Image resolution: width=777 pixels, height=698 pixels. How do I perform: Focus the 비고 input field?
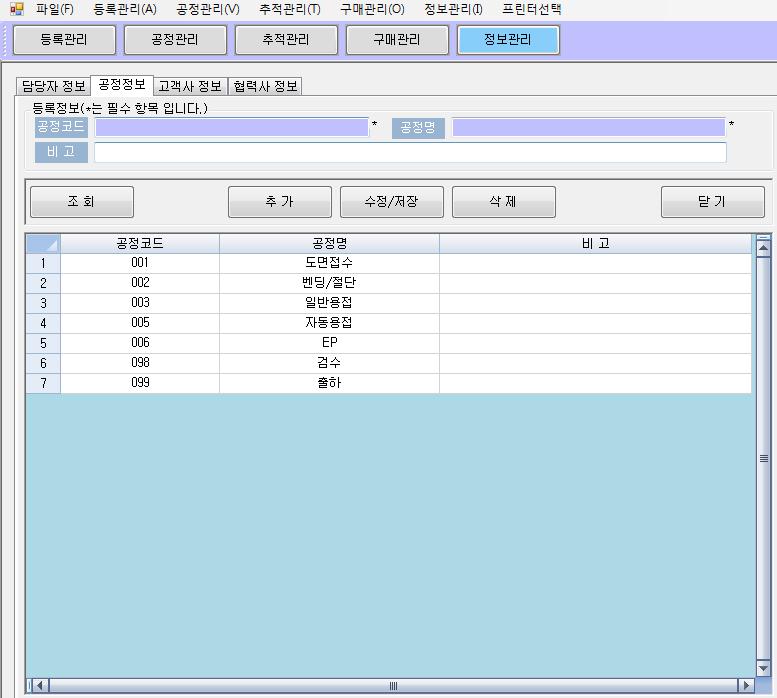point(410,152)
